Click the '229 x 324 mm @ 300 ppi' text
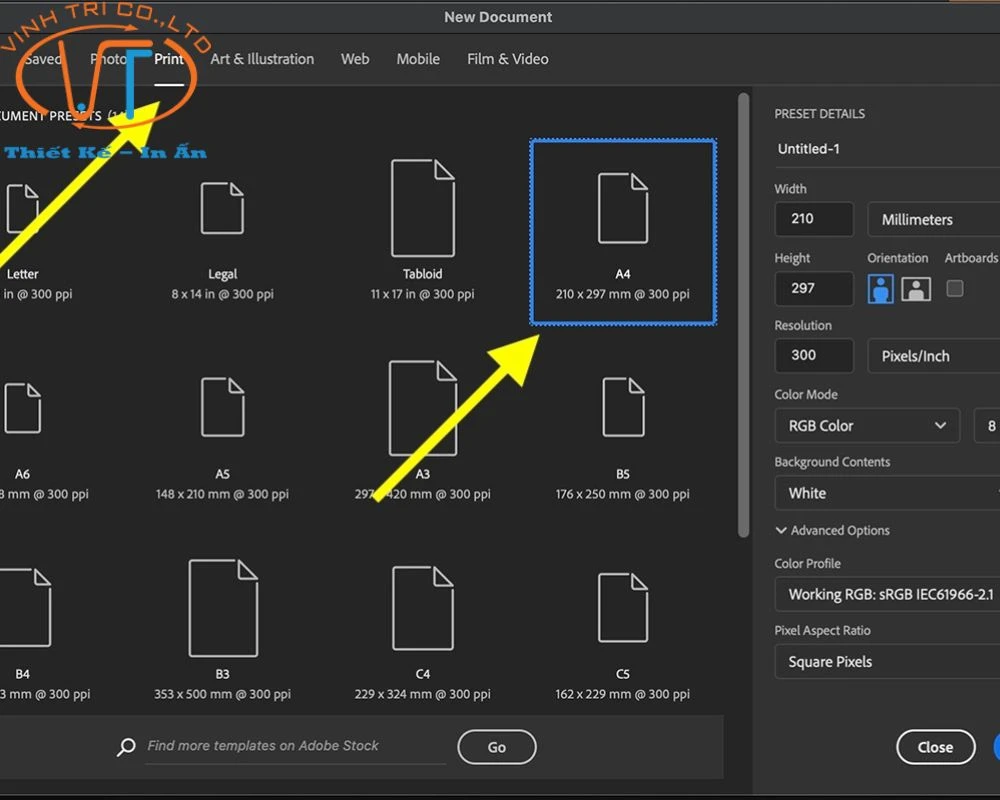 tap(422, 694)
